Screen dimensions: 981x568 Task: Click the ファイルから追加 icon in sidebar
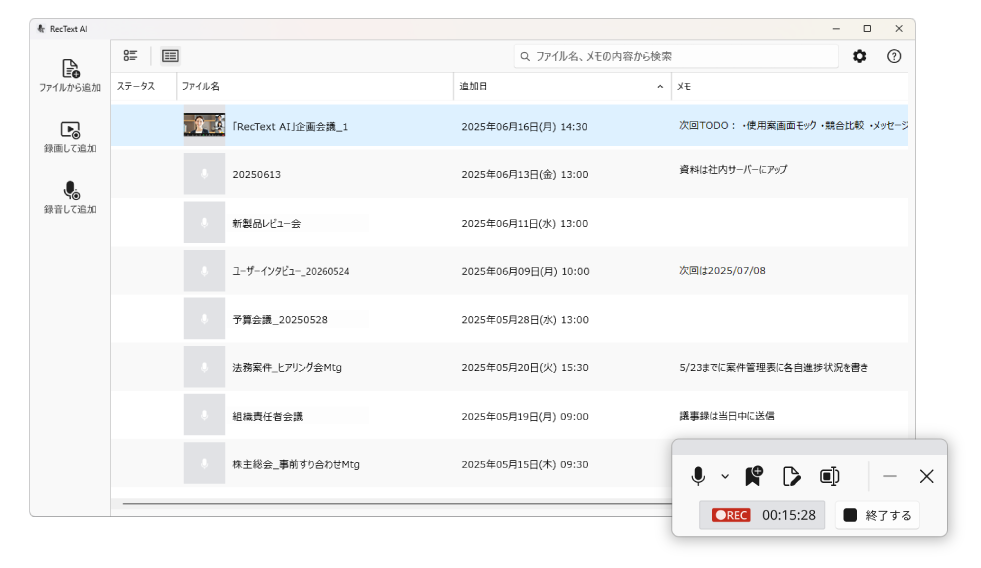click(70, 69)
